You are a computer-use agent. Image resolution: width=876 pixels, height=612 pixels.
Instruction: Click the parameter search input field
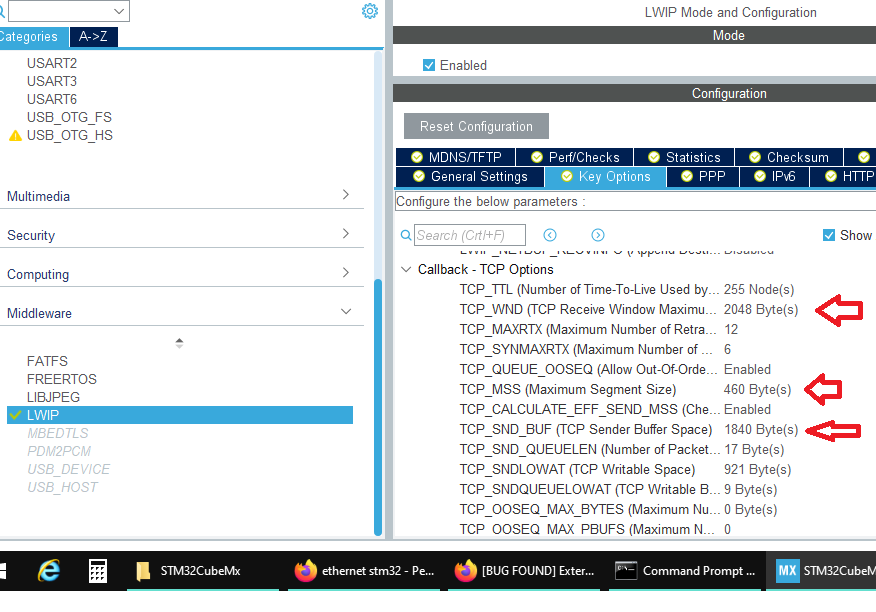[470, 235]
